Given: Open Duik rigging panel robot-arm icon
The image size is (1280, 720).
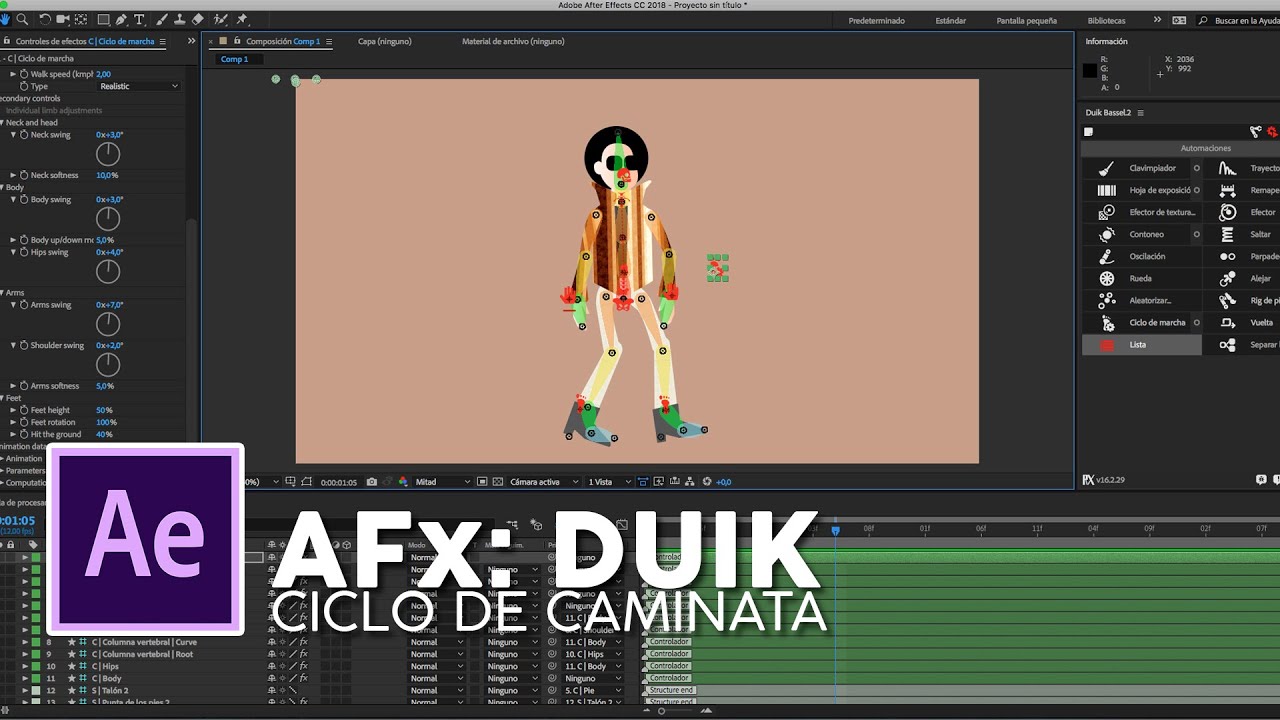Looking at the screenshot, I should coord(1255,131).
